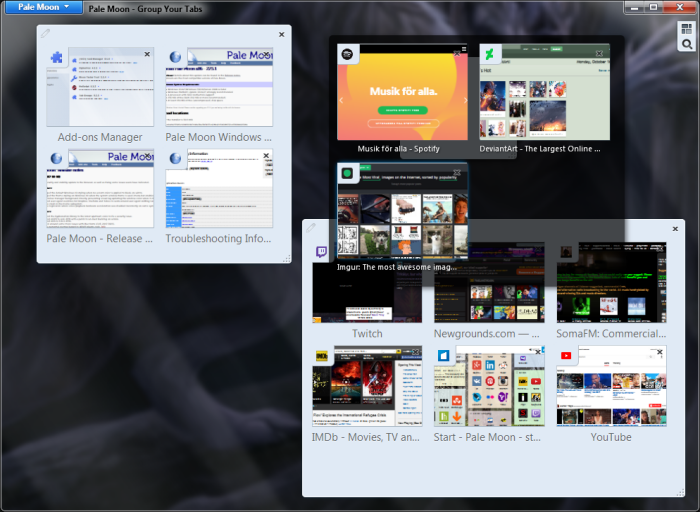Click resize handle of the Twitch group
Image resolution: width=700 pixels, height=512 pixels.
pos(680,492)
